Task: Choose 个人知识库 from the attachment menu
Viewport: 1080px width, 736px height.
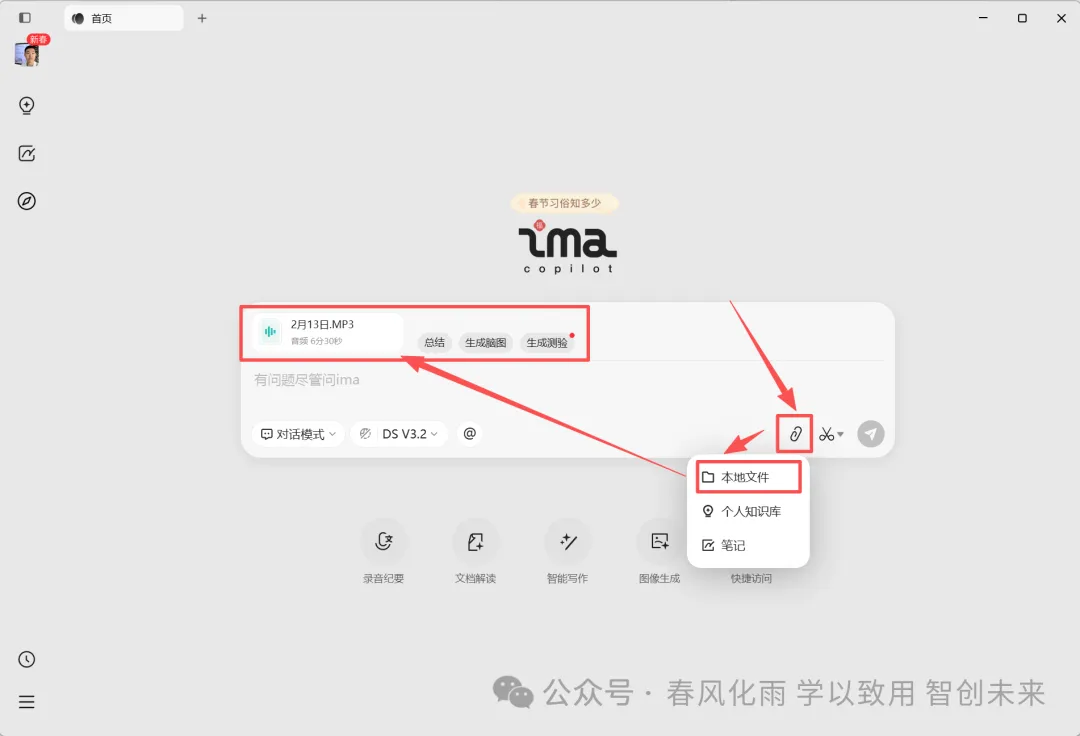Action: pyautogui.click(x=749, y=512)
